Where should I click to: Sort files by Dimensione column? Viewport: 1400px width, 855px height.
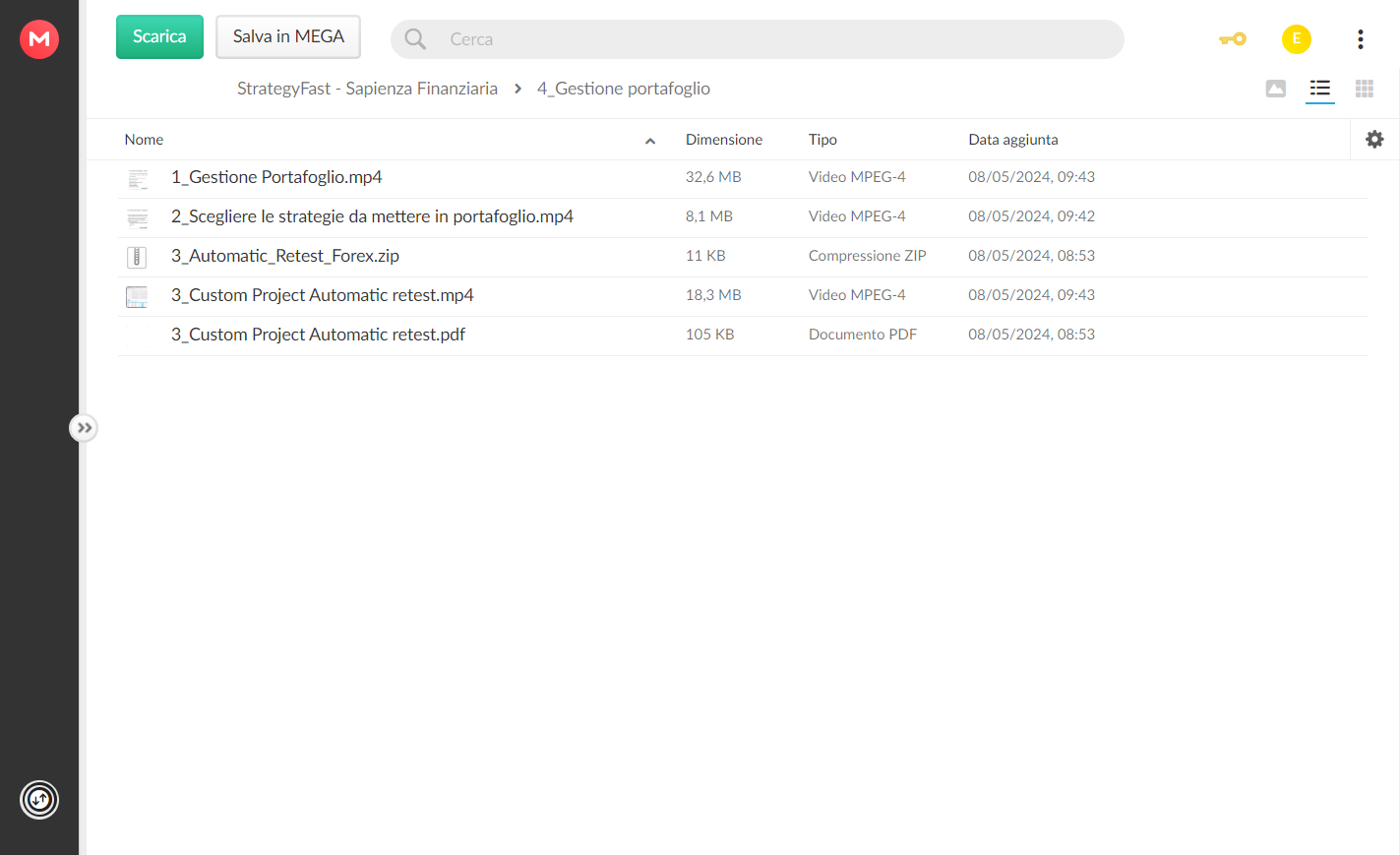tap(724, 140)
